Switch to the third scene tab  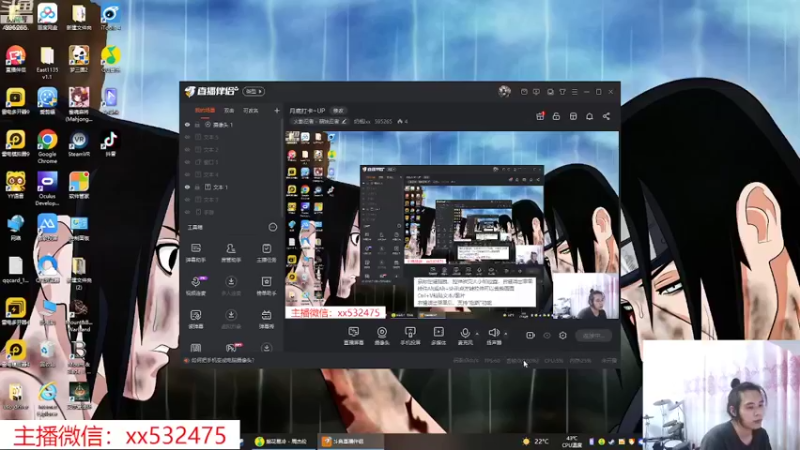click(251, 110)
